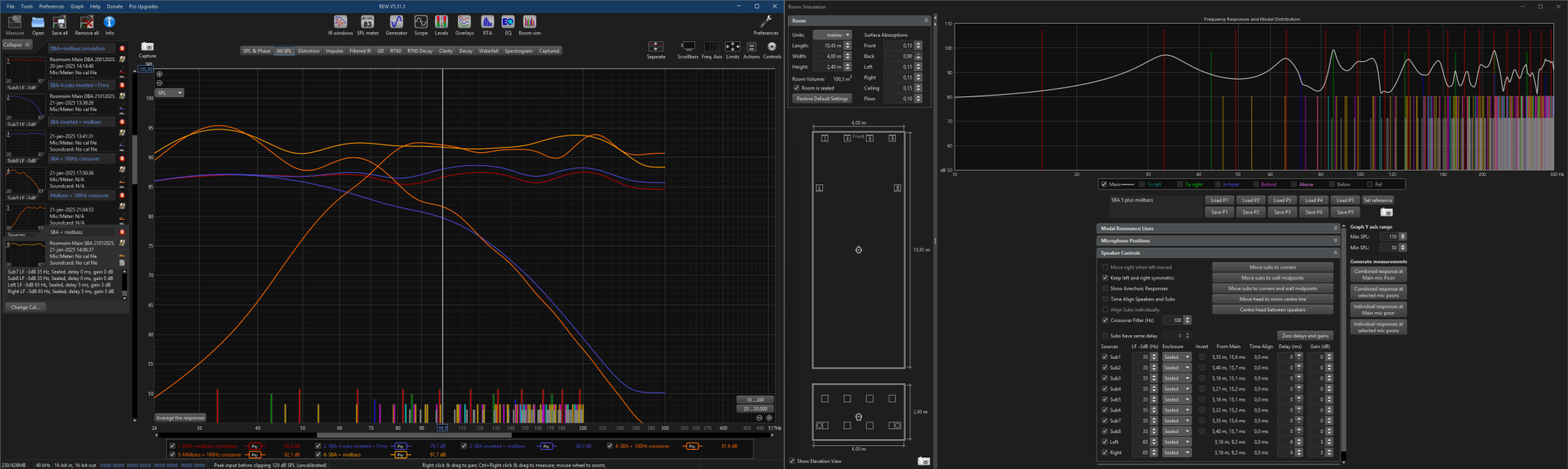This screenshot has width=1568, height=469.
Task: Click Move subs to corners button
Action: pos(1272,267)
